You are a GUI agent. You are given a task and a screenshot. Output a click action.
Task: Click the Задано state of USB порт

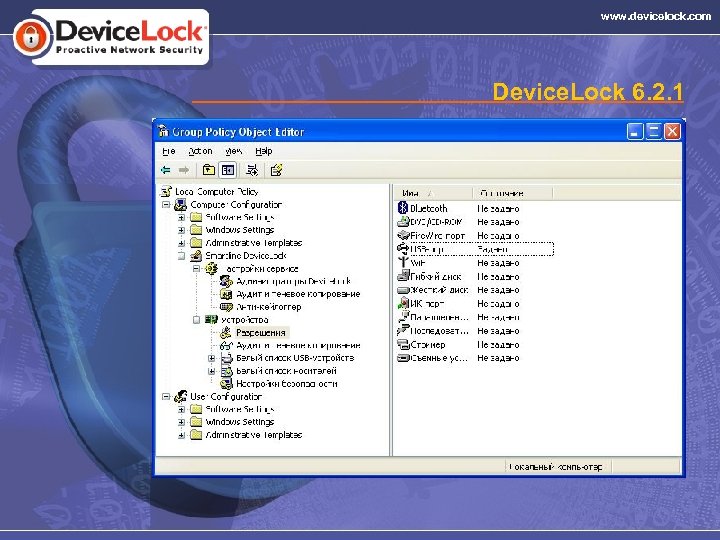click(492, 249)
